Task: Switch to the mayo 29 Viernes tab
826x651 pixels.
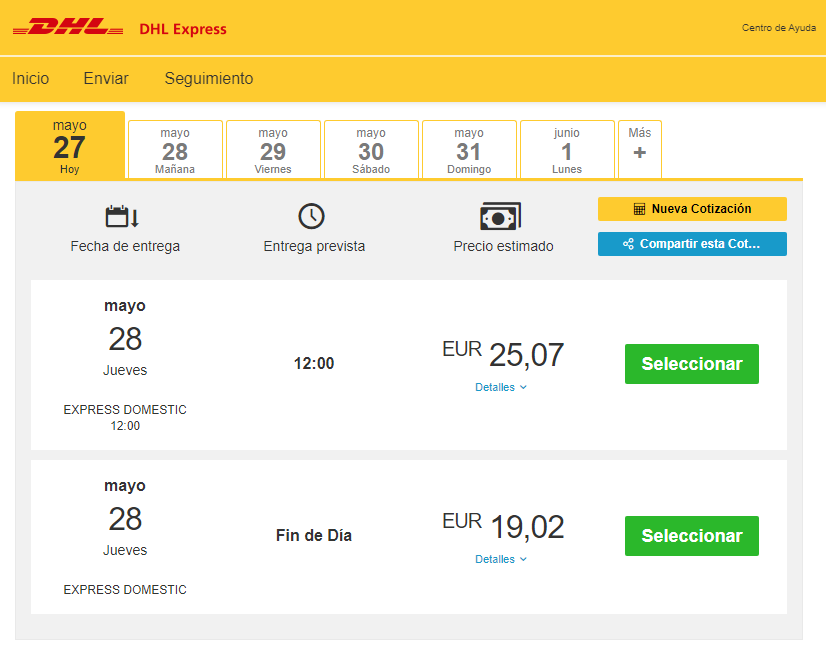Action: point(273,149)
